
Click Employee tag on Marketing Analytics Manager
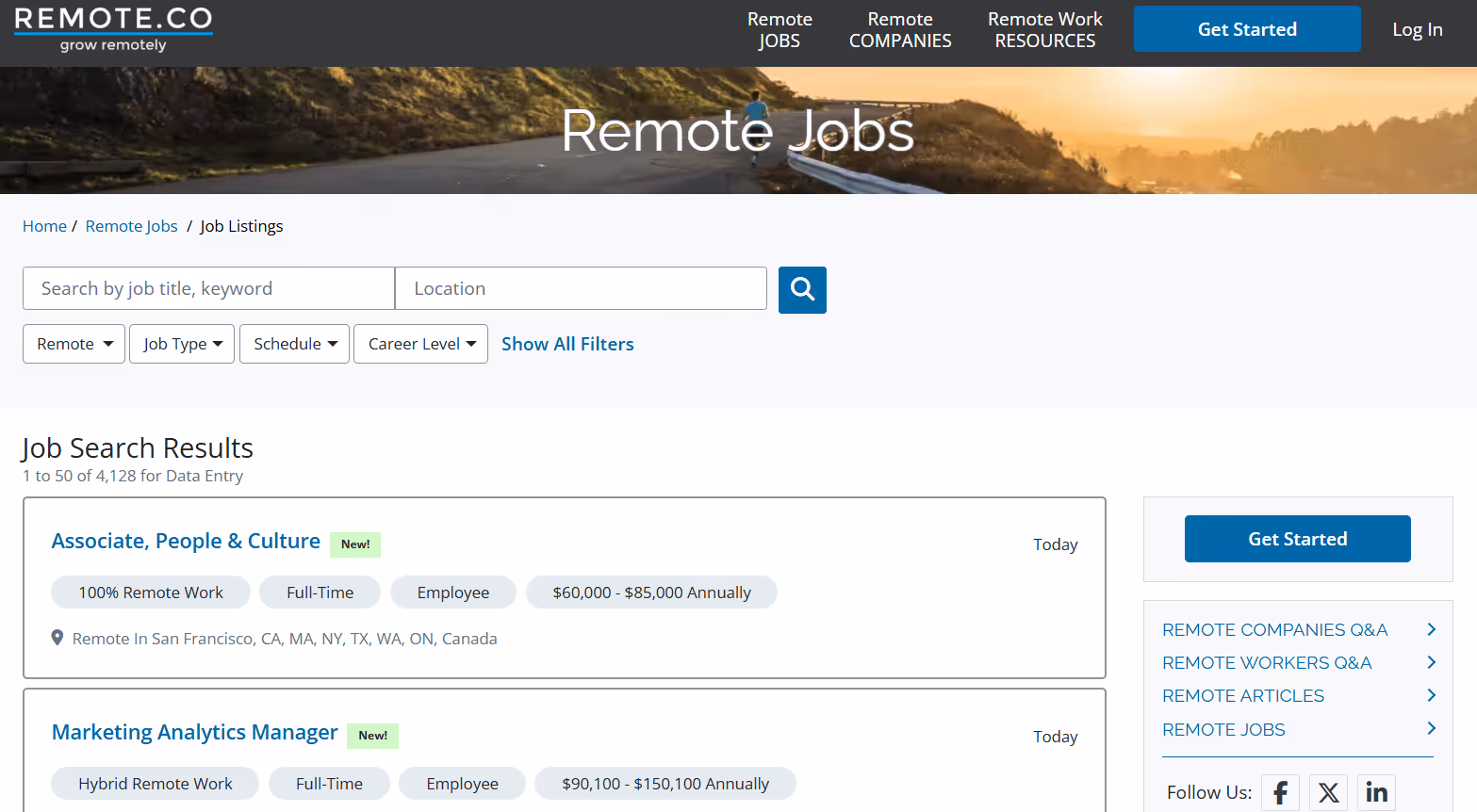pos(462,784)
